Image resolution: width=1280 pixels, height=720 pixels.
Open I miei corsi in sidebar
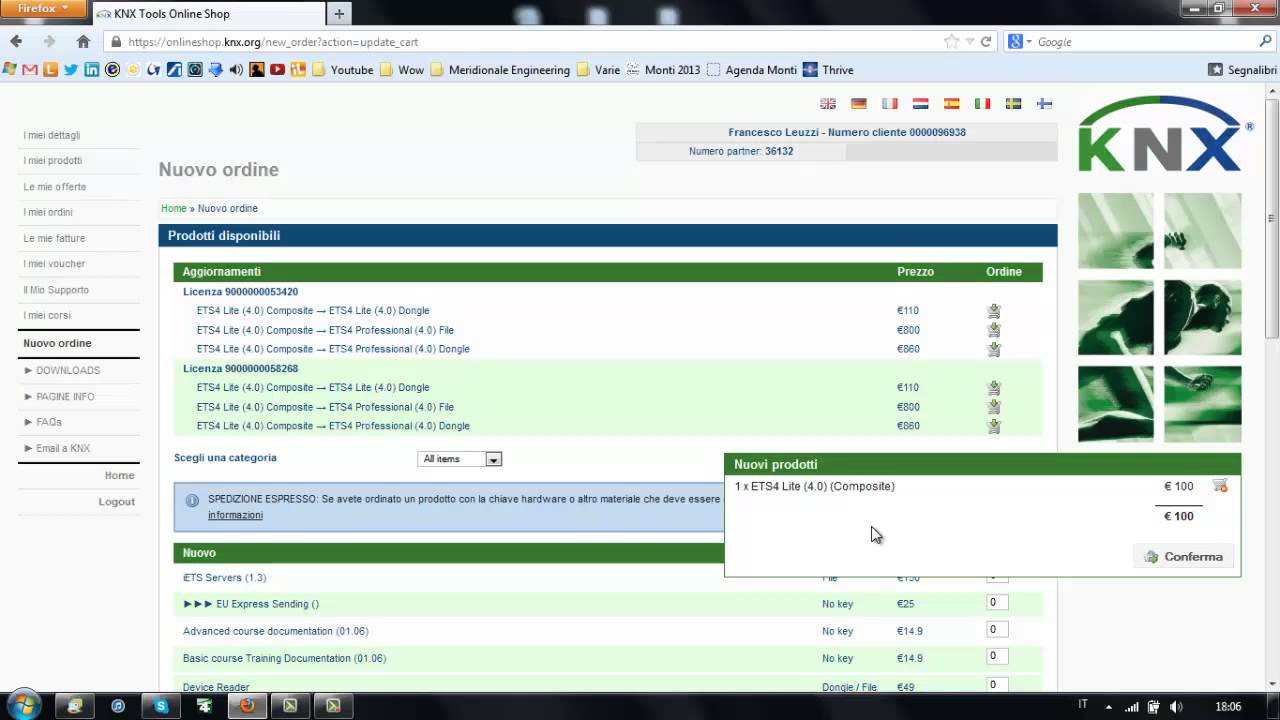coord(47,316)
